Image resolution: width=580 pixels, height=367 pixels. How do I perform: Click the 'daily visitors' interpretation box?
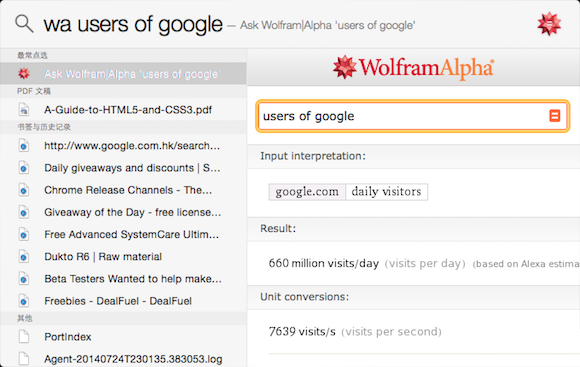point(387,192)
